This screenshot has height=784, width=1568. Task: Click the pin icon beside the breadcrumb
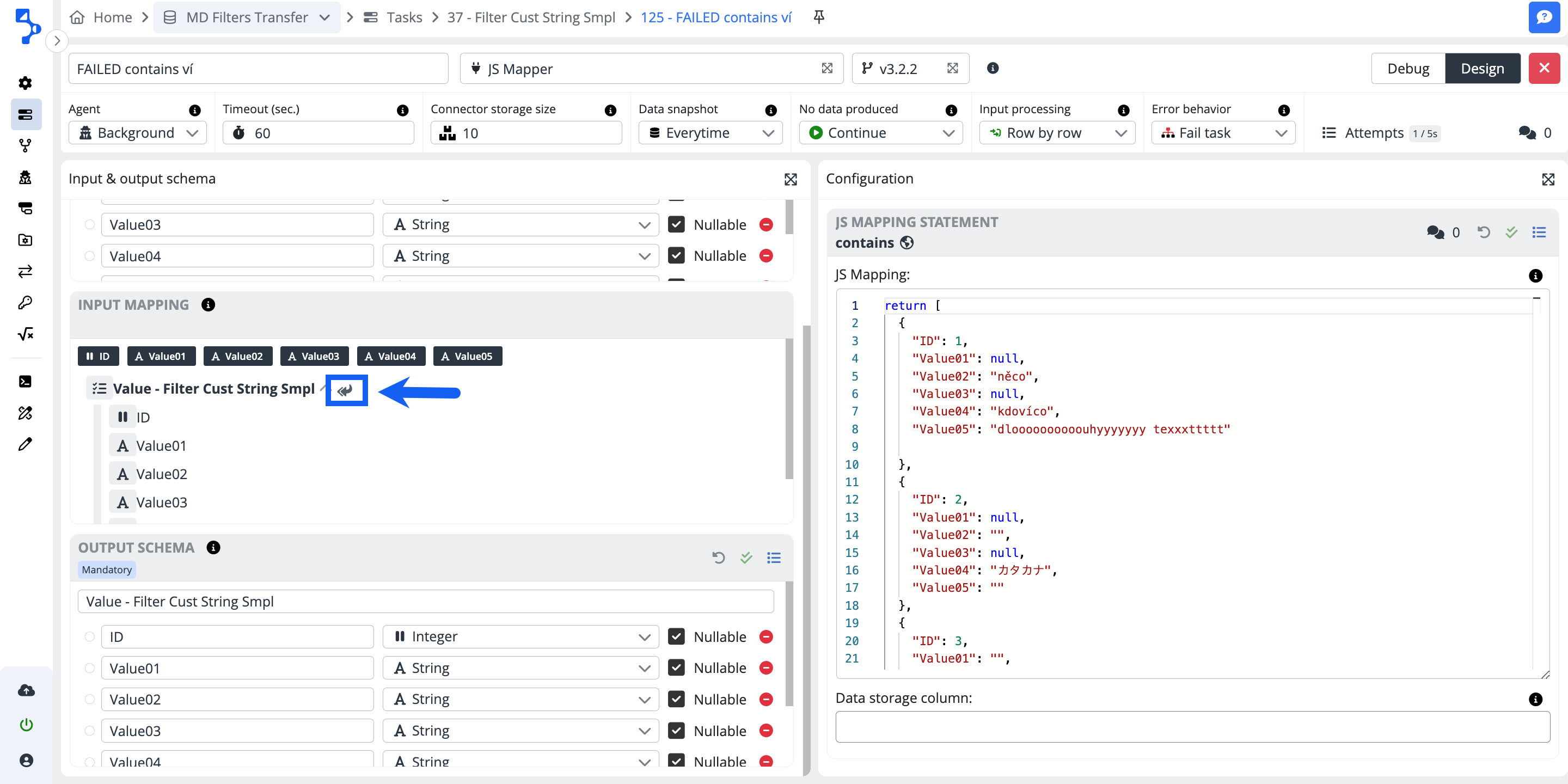click(819, 17)
